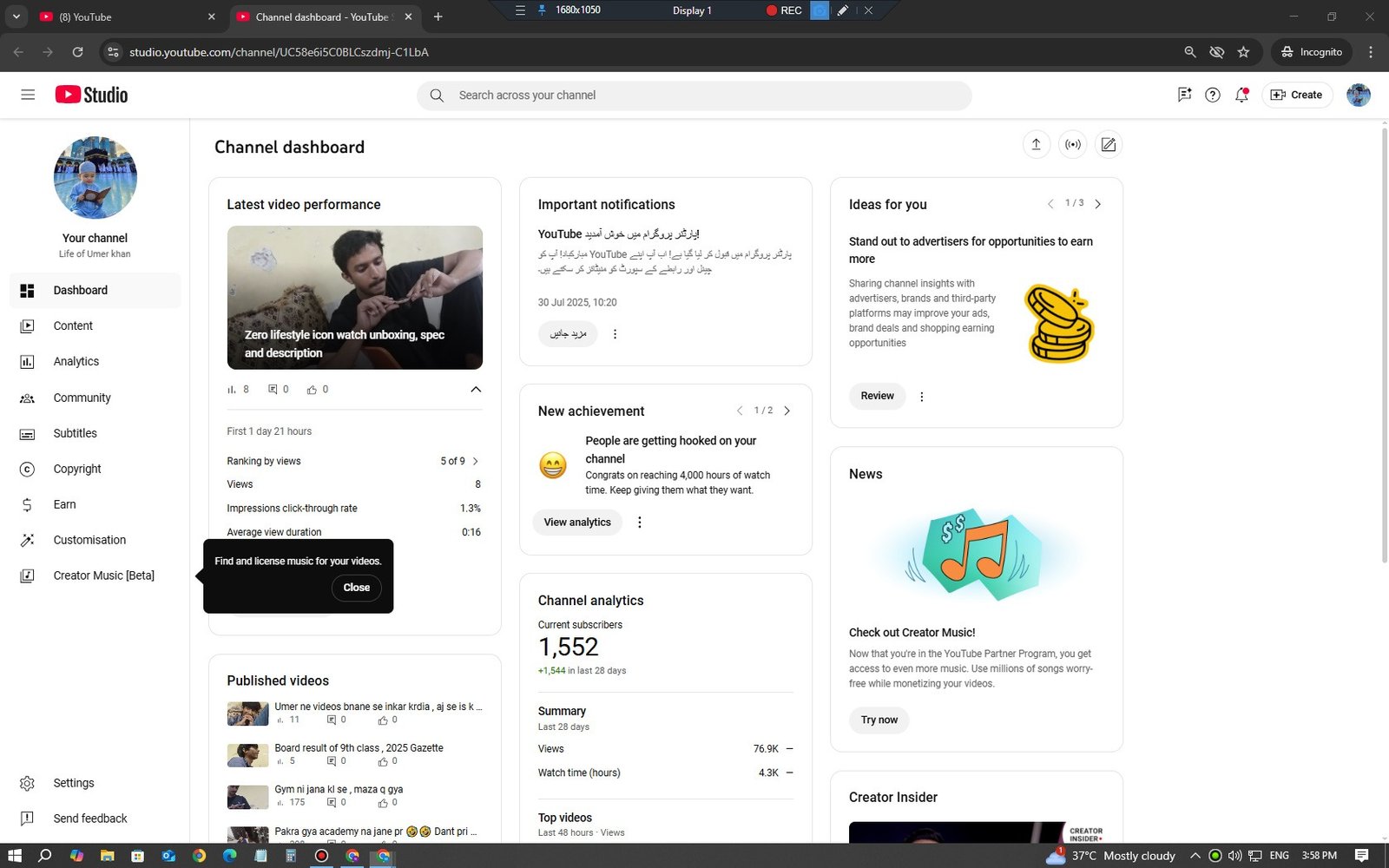Open Customisation in the sidebar
Image resolution: width=1389 pixels, height=868 pixels.
(x=95, y=540)
